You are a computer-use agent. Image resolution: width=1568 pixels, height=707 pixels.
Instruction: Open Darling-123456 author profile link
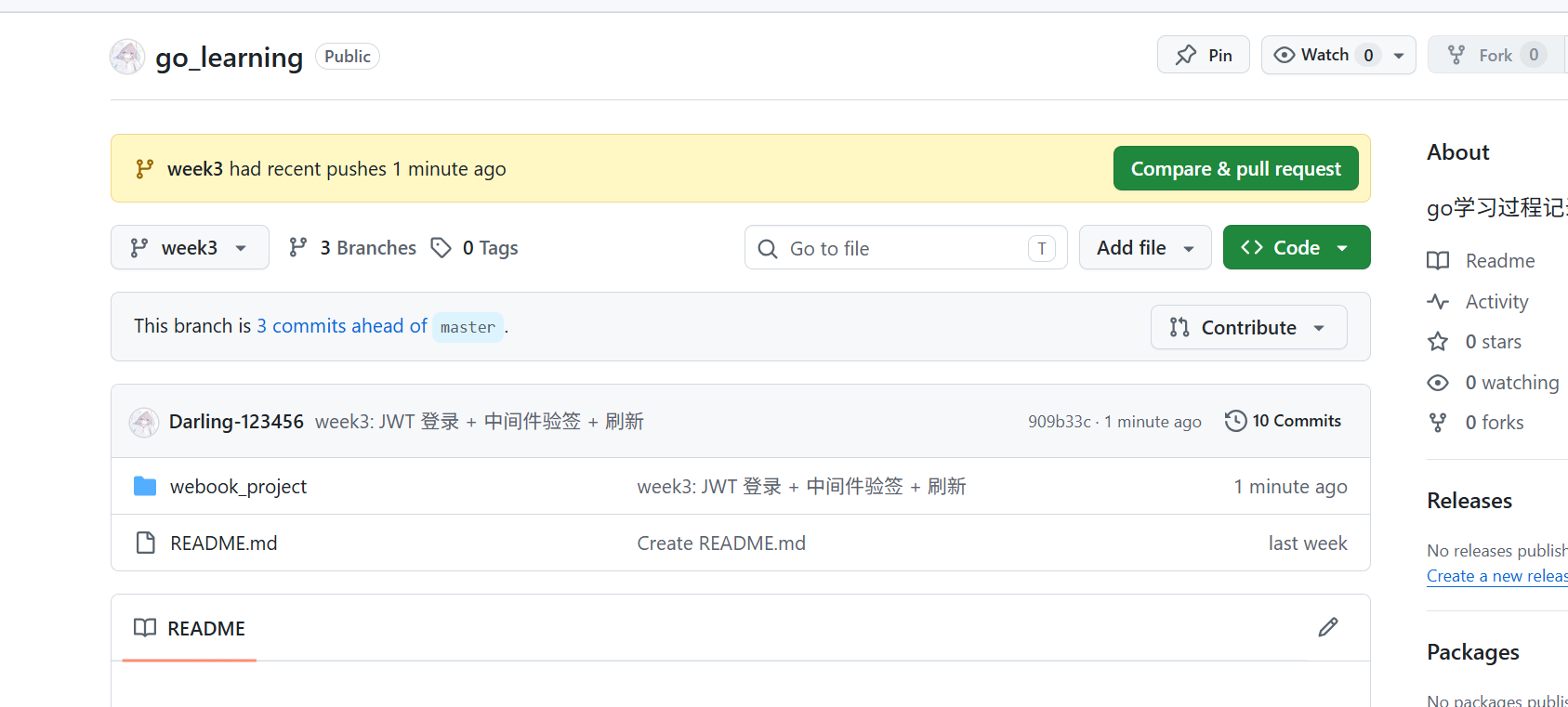click(x=236, y=422)
